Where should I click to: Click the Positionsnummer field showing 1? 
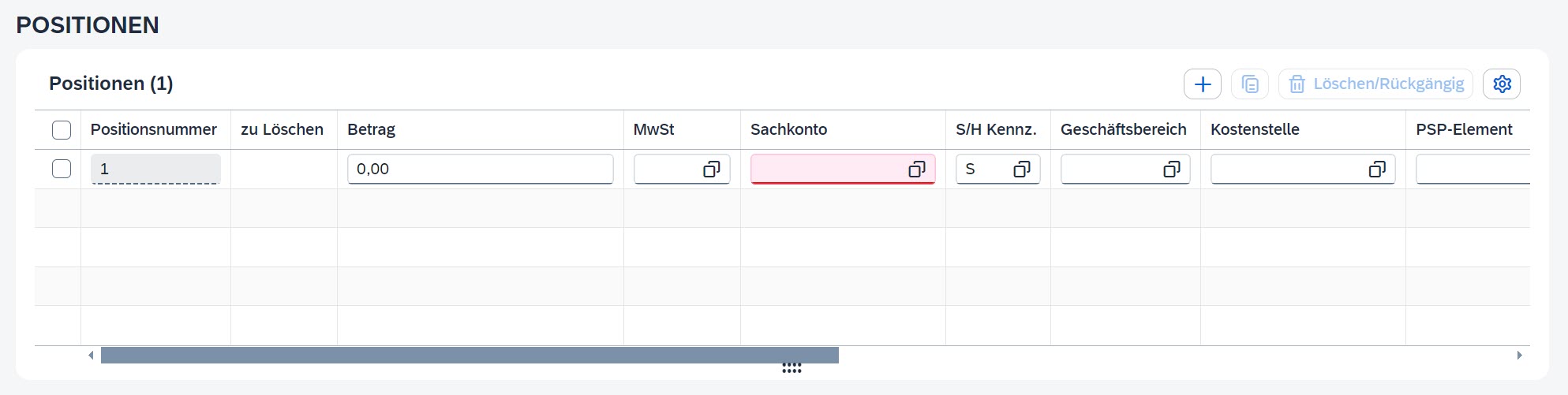coord(155,170)
